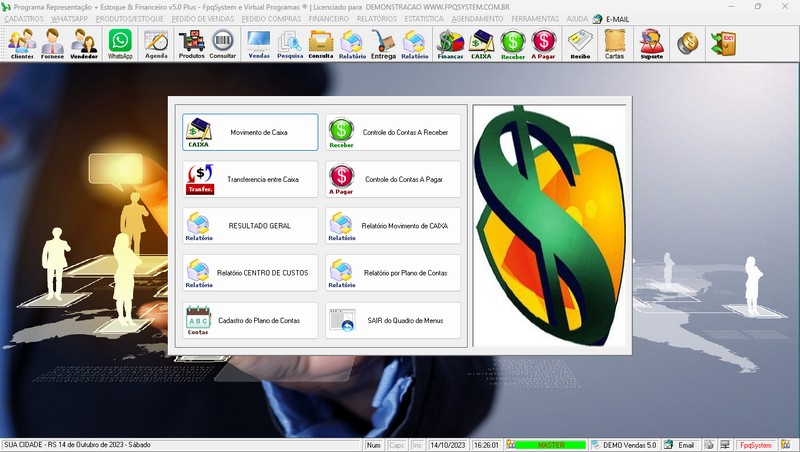Open the Recibo toolbar icon
800x452 pixels.
580,44
